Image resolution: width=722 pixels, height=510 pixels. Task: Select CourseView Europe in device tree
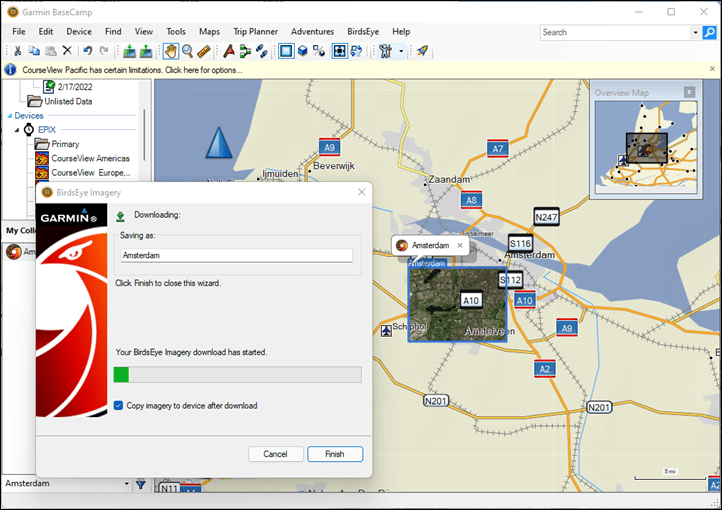90,173
